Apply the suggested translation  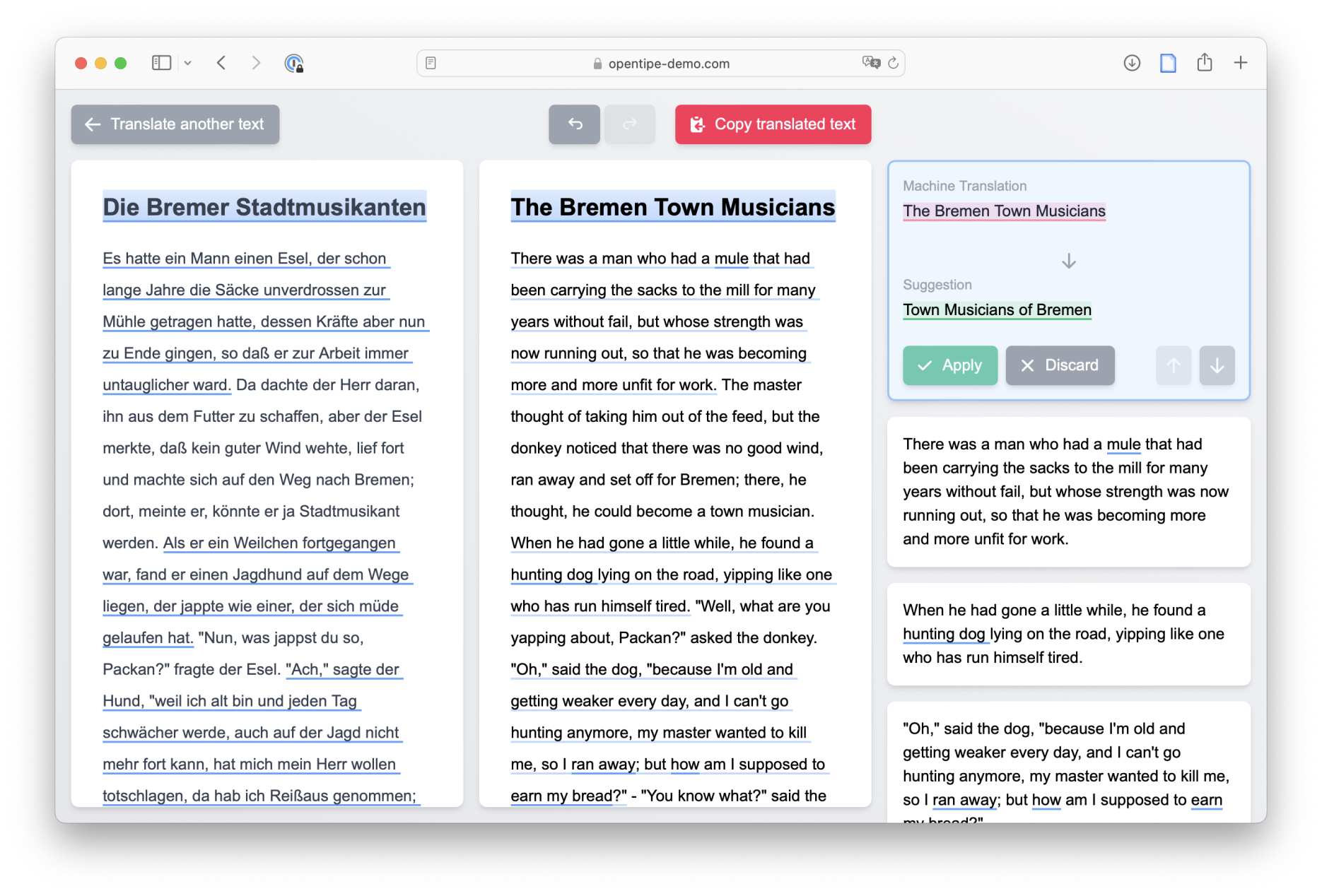pos(949,365)
